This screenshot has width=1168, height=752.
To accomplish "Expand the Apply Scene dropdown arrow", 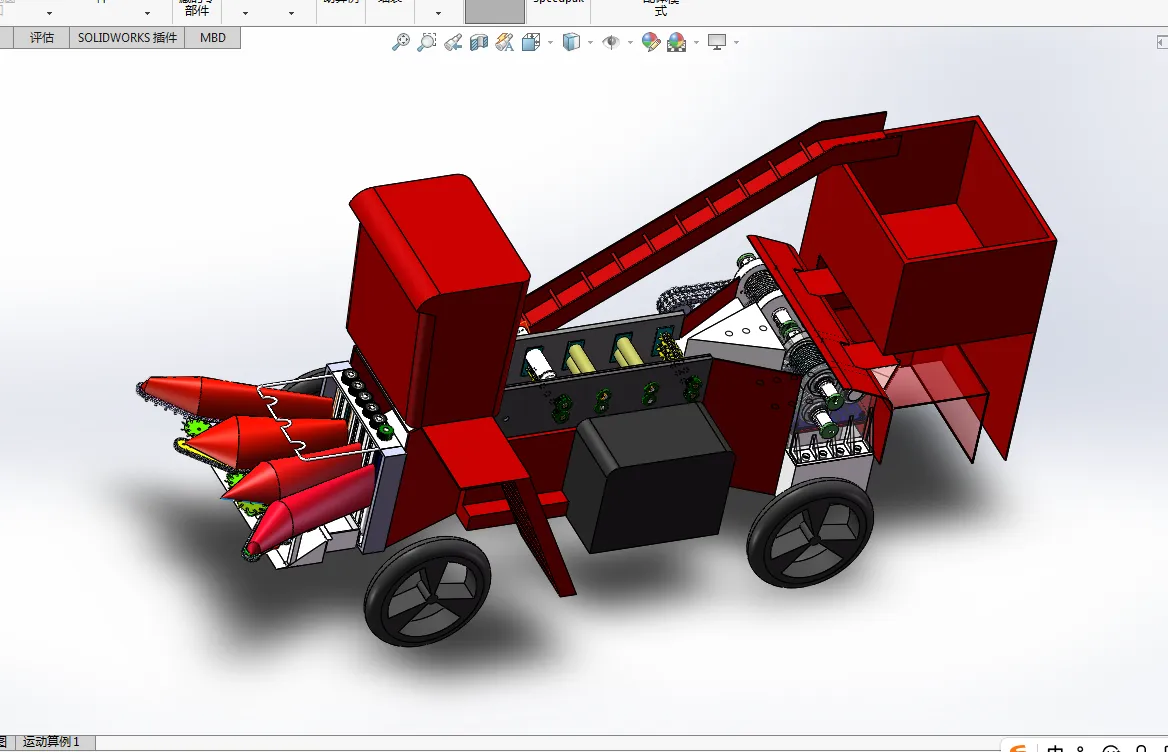I will click(x=696, y=42).
